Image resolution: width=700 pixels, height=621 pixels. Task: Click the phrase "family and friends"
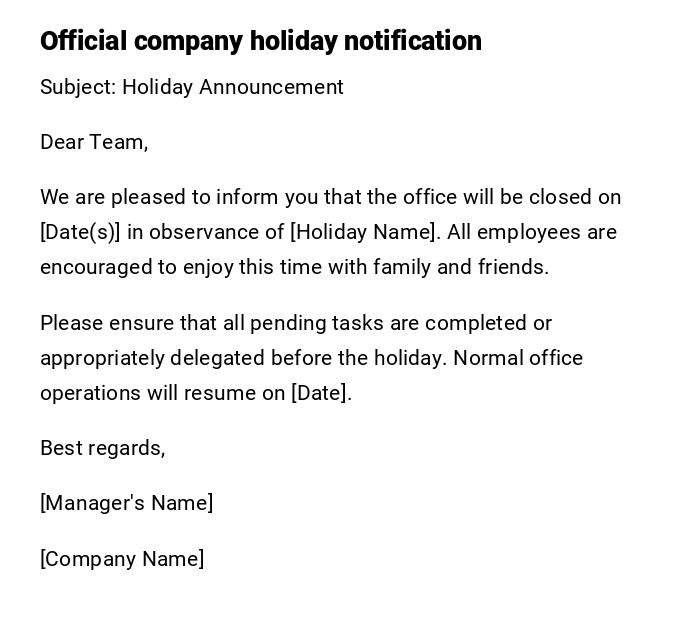(x=460, y=267)
